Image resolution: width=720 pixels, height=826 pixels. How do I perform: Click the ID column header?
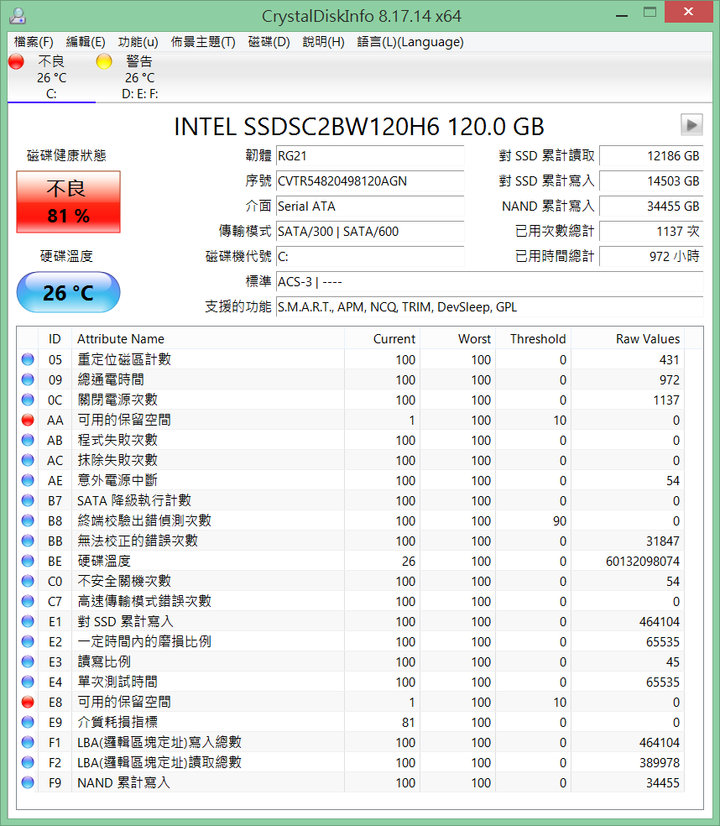55,339
